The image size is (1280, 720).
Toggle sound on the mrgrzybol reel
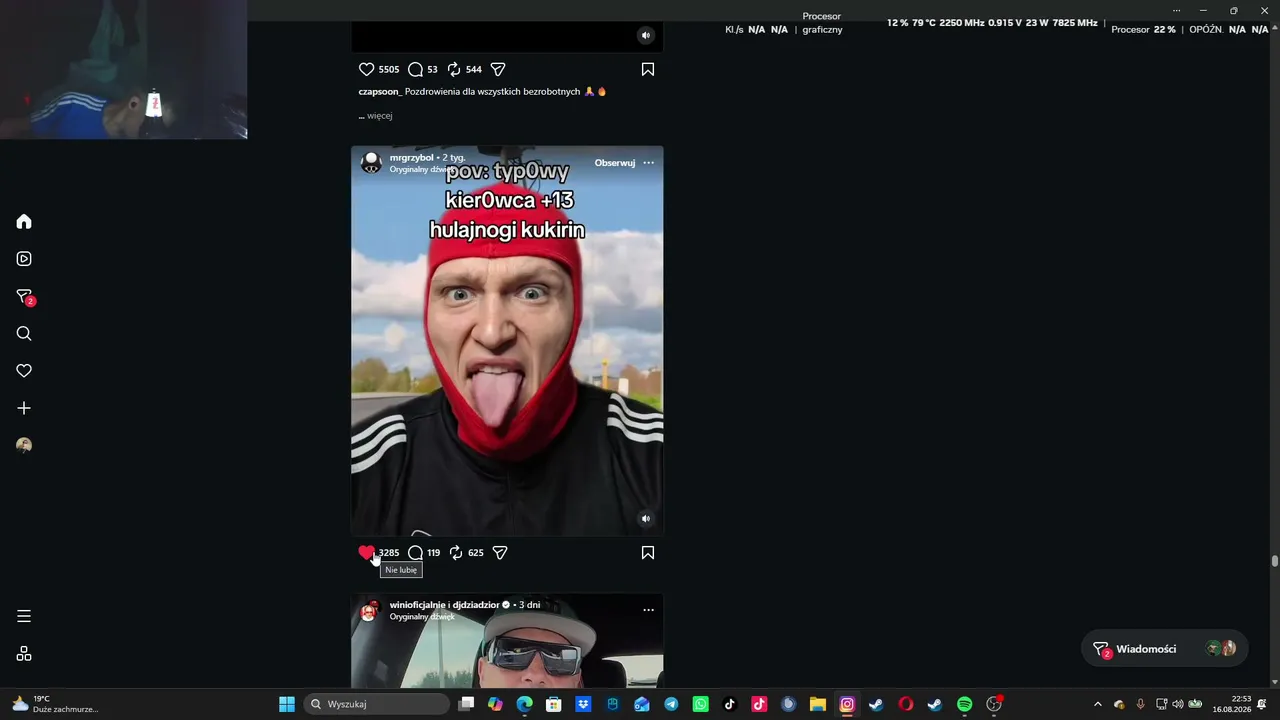(645, 518)
